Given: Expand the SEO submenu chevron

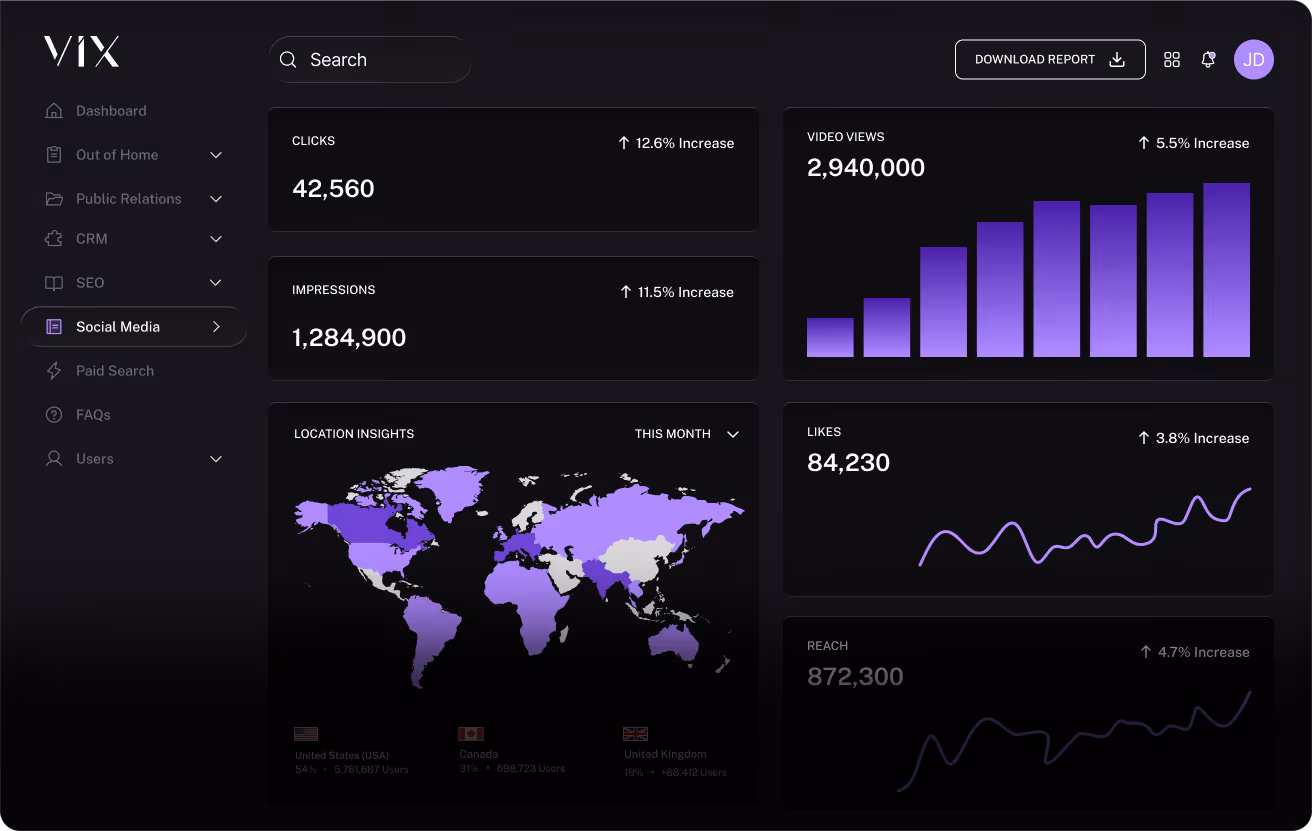Looking at the screenshot, I should pyautogui.click(x=216, y=283).
